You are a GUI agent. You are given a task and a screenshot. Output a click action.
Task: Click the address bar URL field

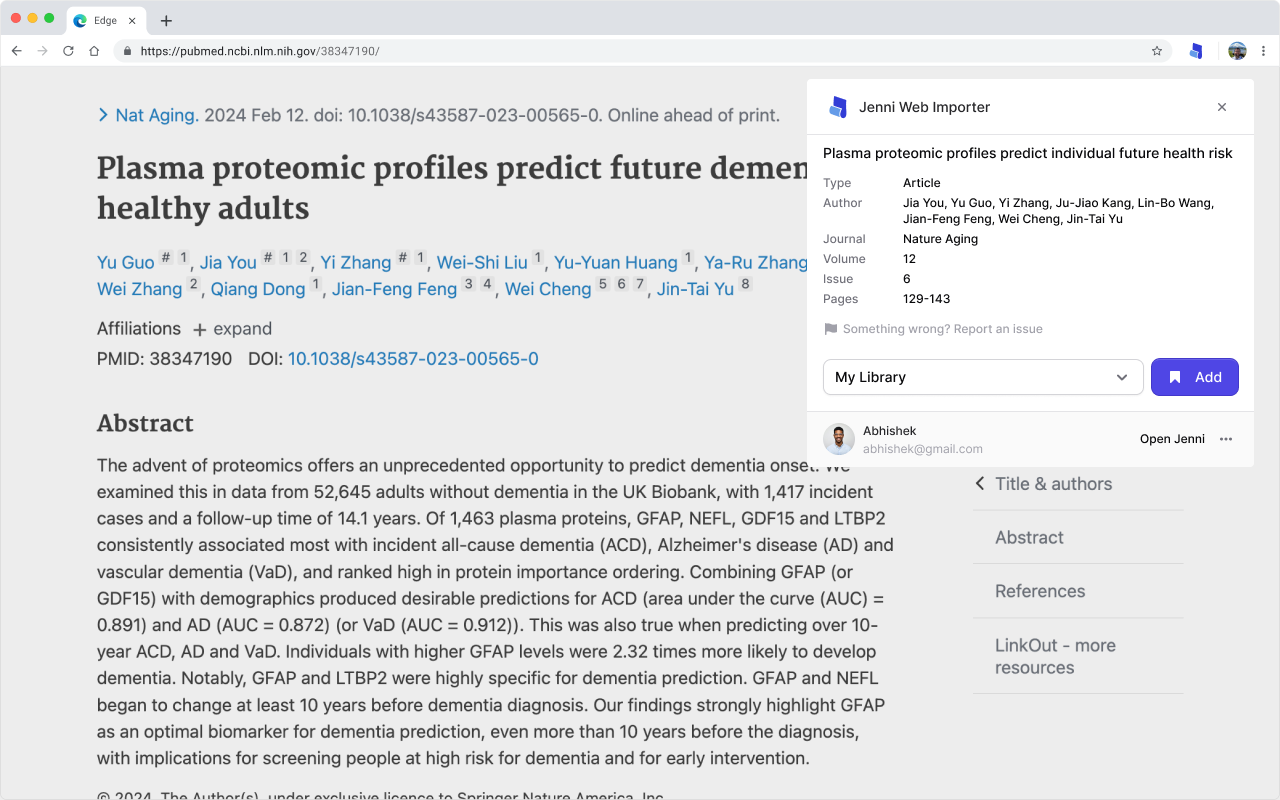point(640,51)
